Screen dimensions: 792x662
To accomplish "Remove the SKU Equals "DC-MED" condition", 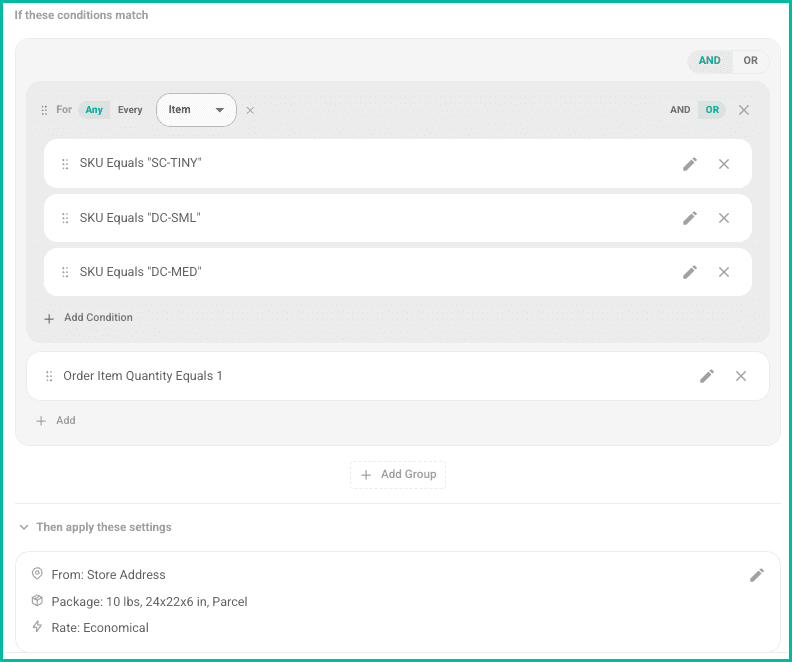I will tap(724, 272).
